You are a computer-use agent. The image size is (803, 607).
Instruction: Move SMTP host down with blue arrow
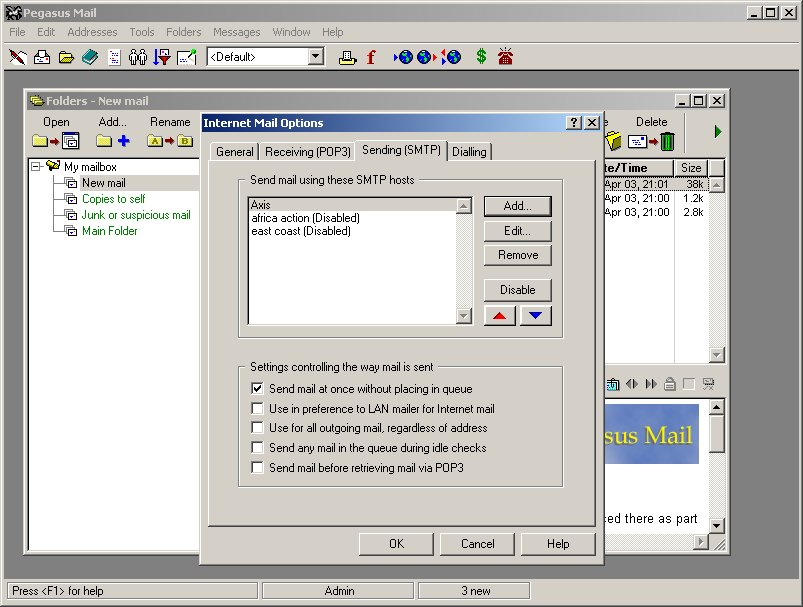[535, 316]
